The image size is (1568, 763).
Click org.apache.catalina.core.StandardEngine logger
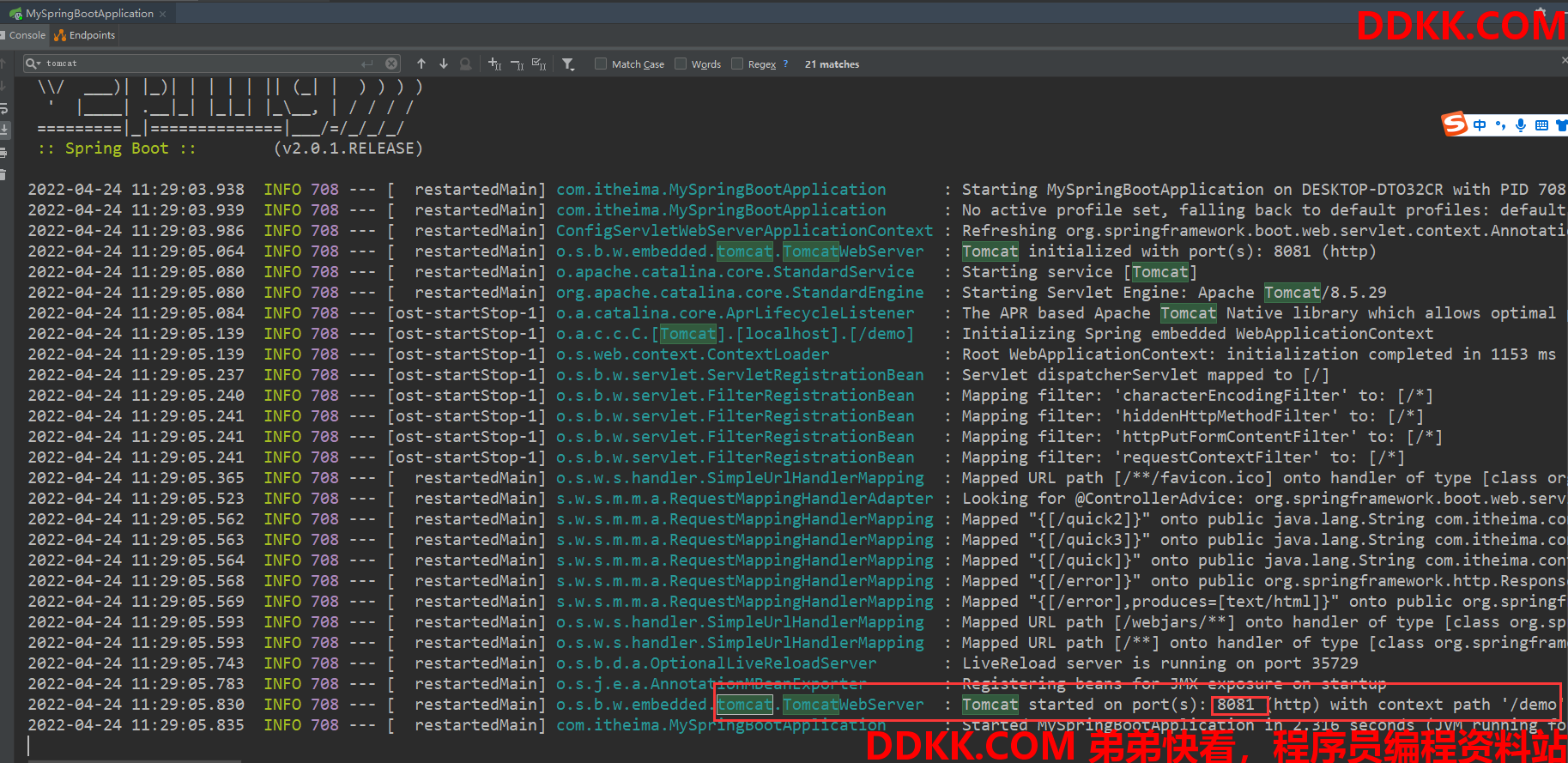tap(740, 293)
